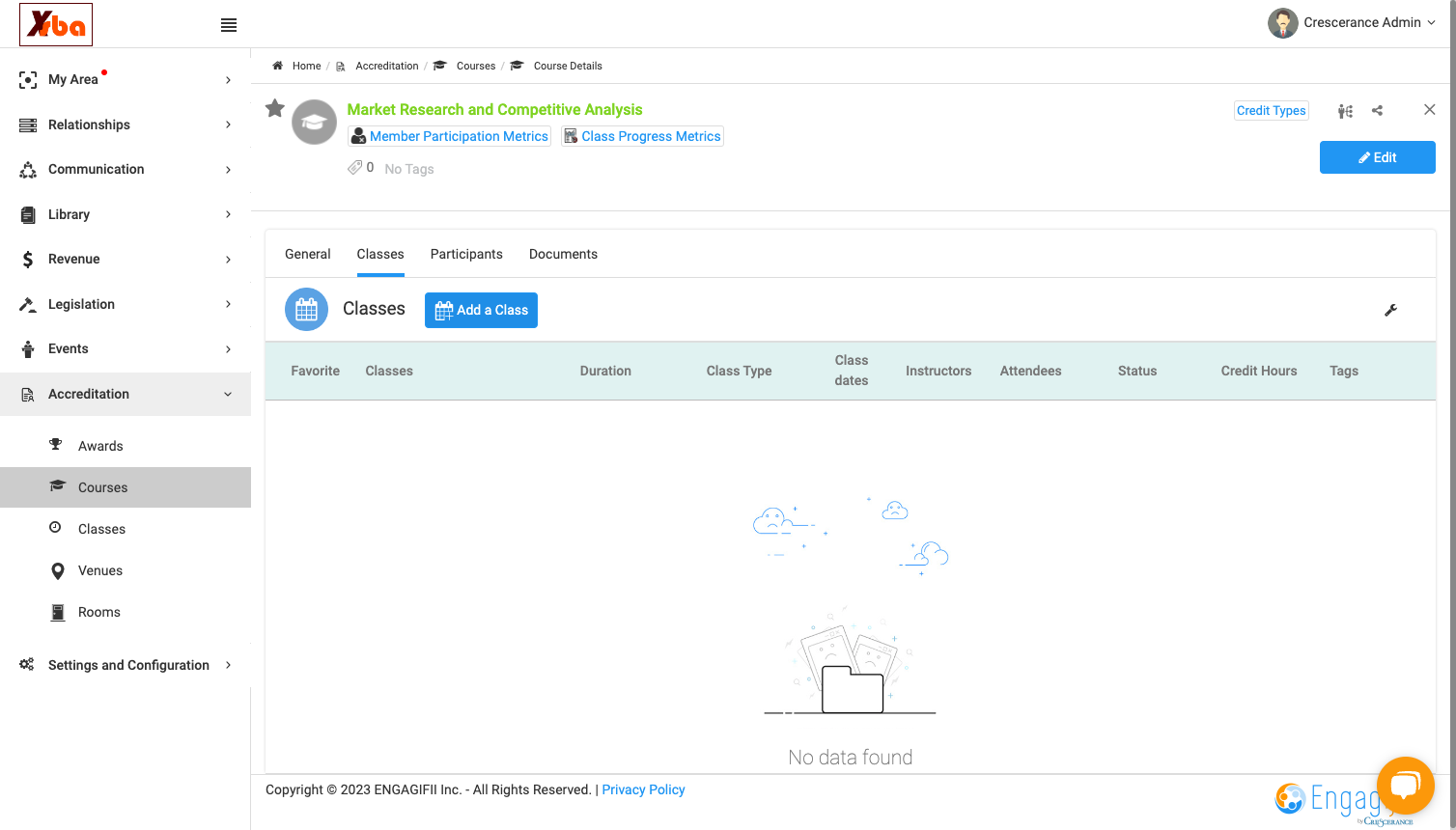Expand the Relationships menu

tap(126, 124)
